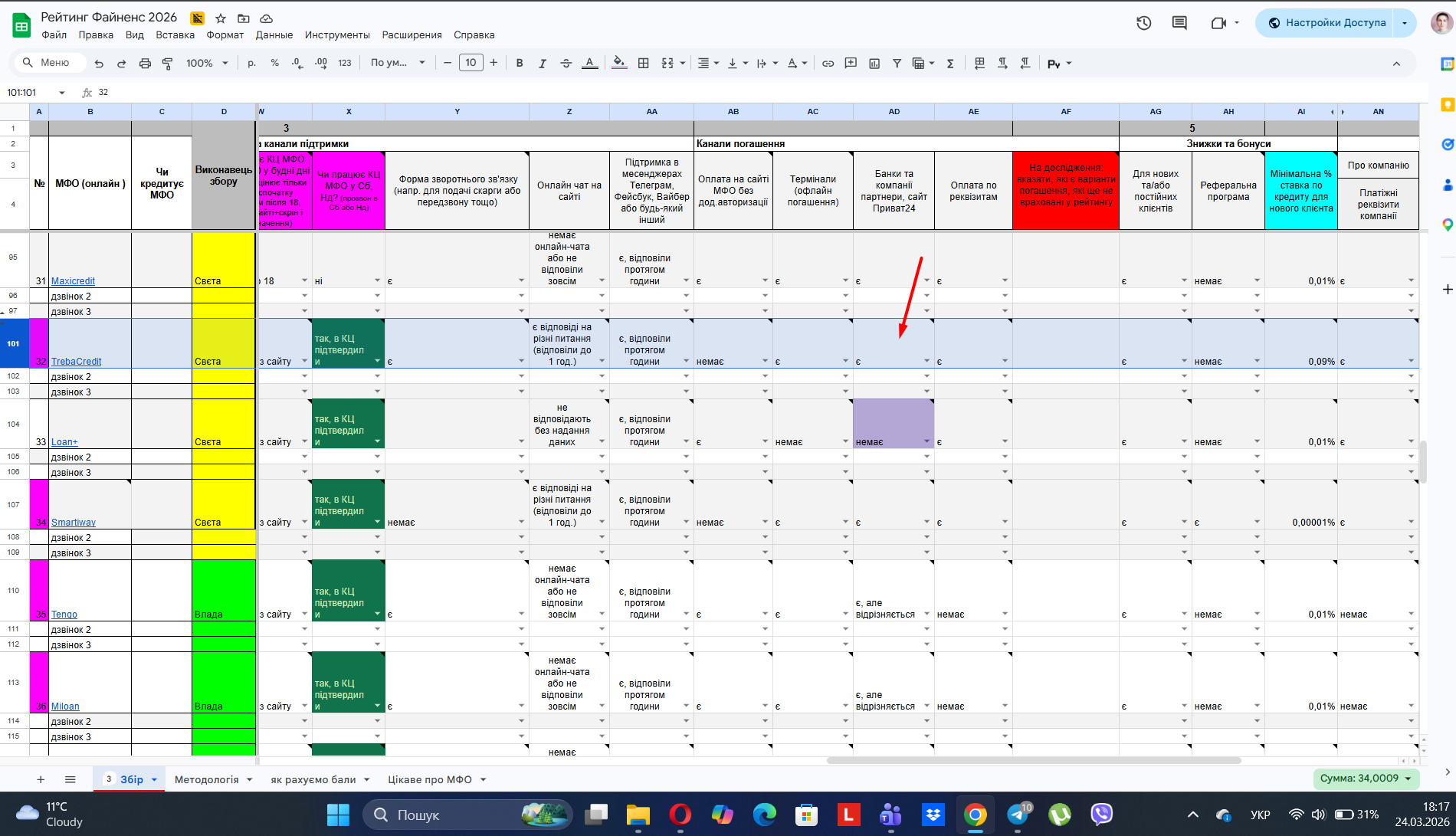Click the functions sigma icon
Image resolution: width=1456 pixels, height=836 pixels.
pyautogui.click(x=950, y=64)
